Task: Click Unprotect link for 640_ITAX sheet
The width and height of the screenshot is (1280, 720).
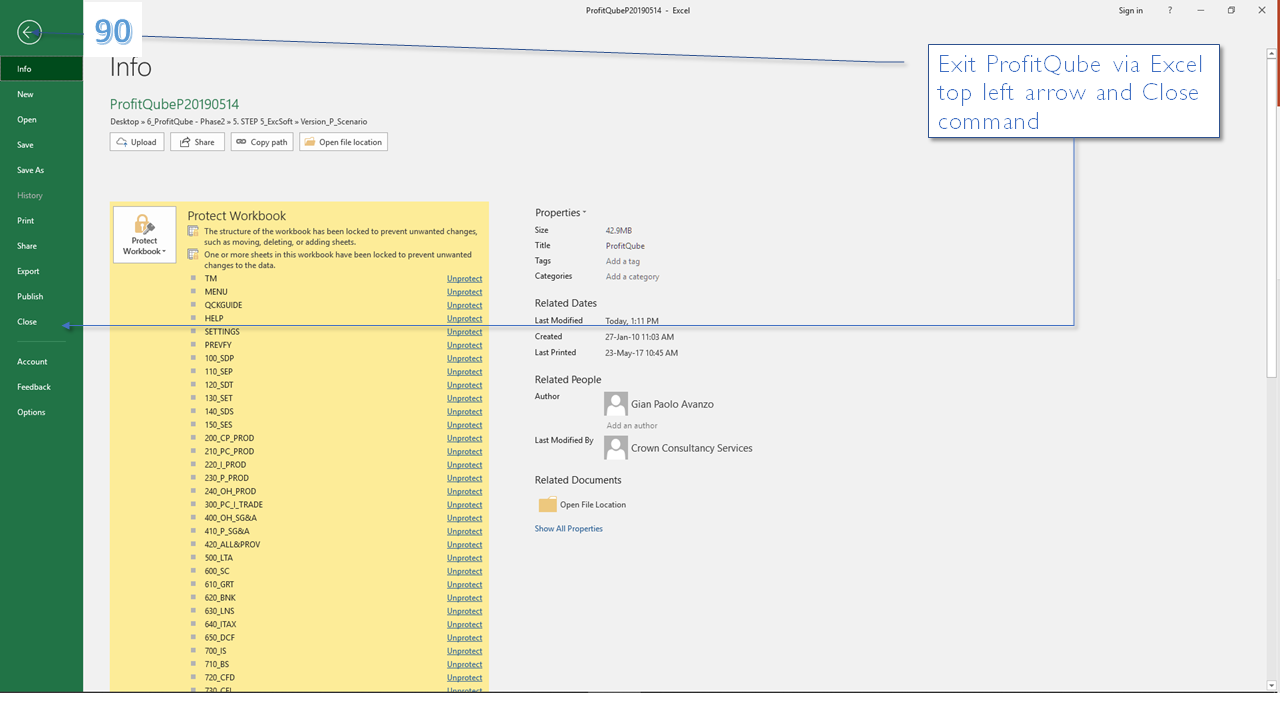Action: click(x=464, y=625)
